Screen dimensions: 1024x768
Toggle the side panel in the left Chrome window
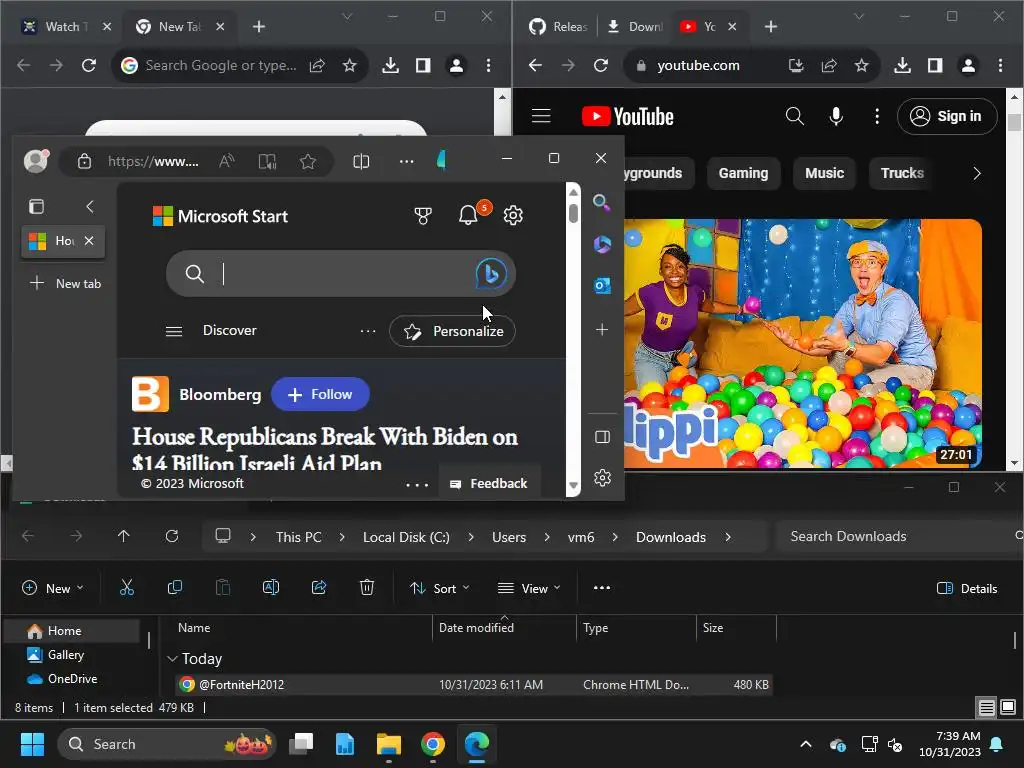point(423,65)
